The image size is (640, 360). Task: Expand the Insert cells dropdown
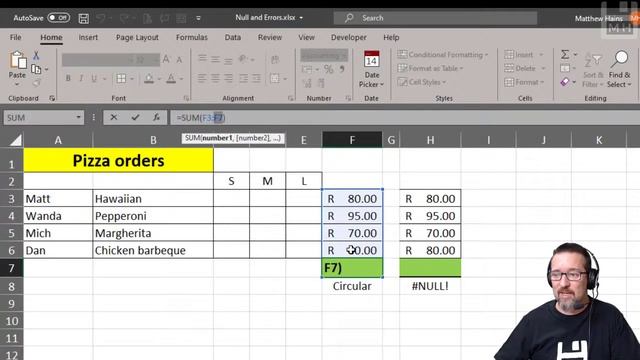[x=541, y=54]
